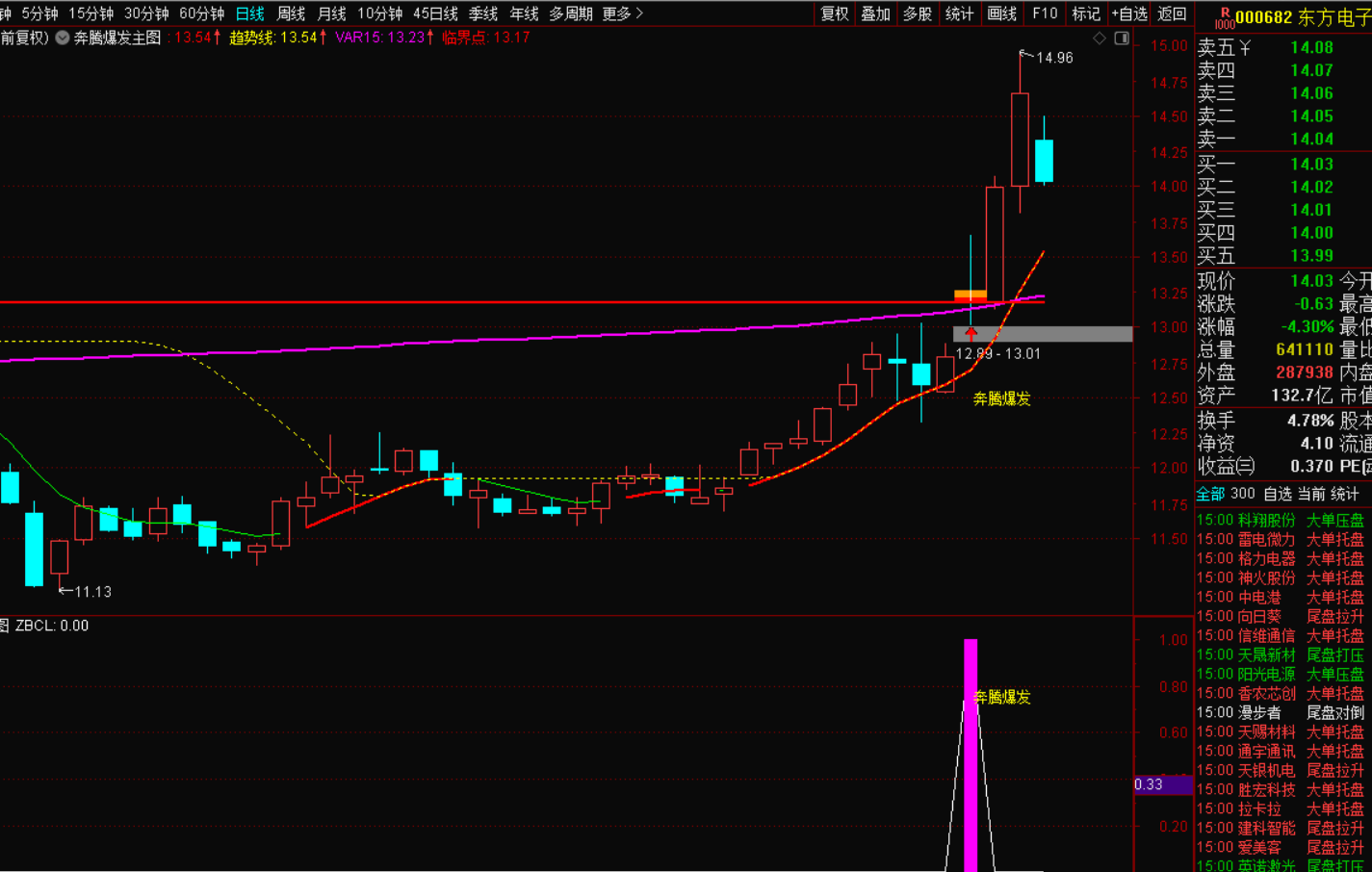
Task: Click the diamond icon above the chart
Action: 1100,38
